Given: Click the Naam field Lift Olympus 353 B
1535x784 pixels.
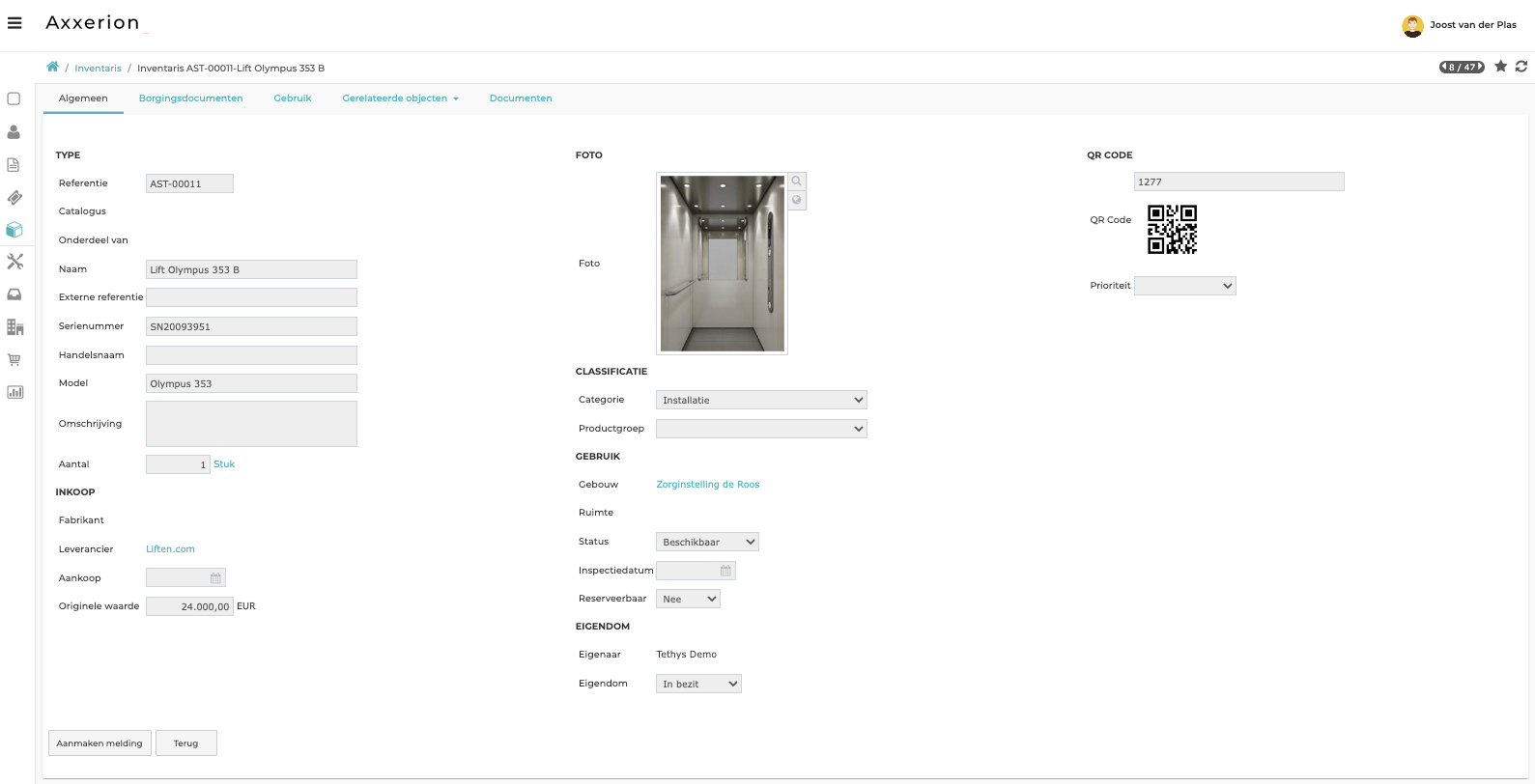Looking at the screenshot, I should click(x=251, y=269).
